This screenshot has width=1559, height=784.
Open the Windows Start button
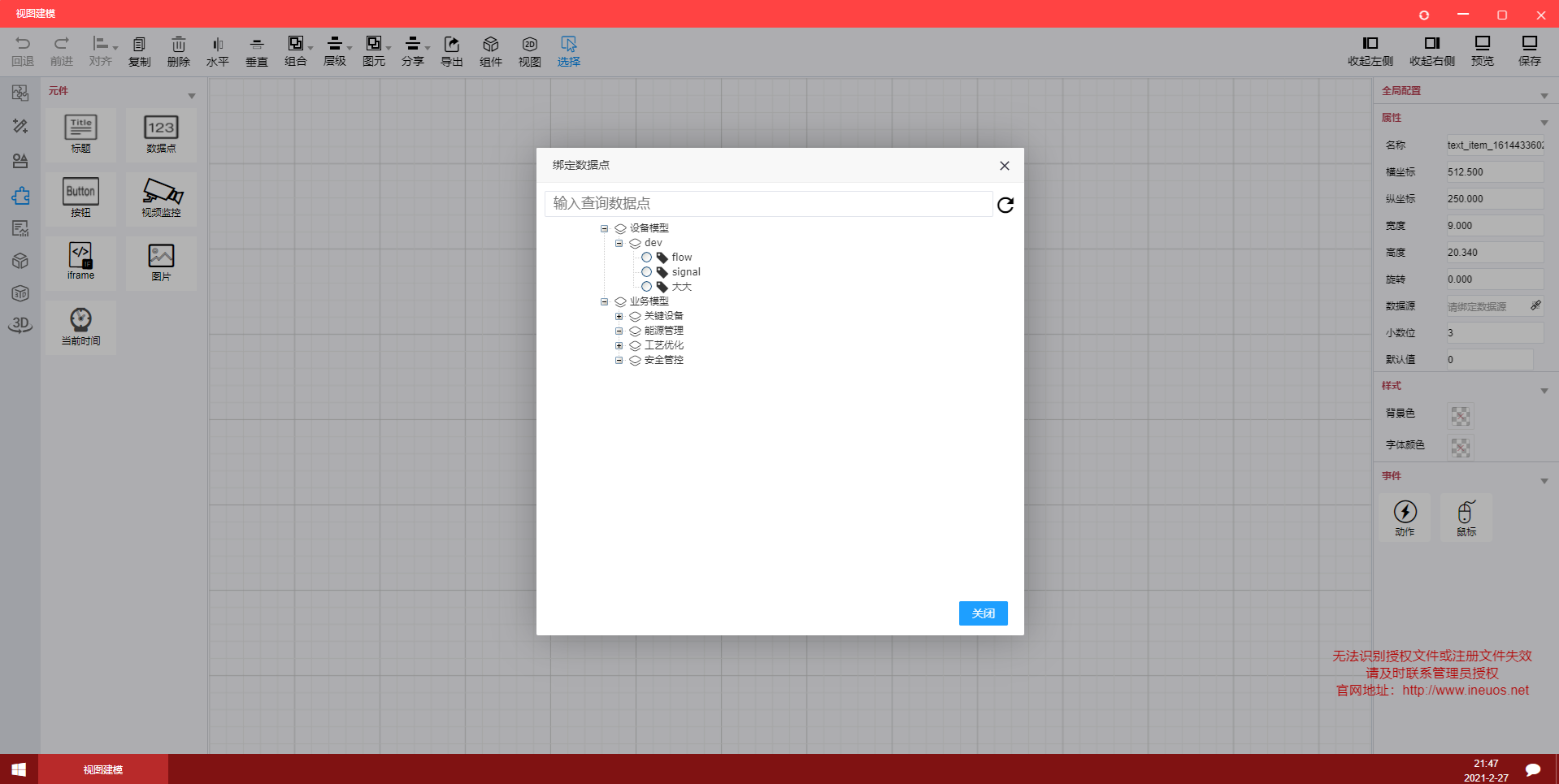(19, 769)
